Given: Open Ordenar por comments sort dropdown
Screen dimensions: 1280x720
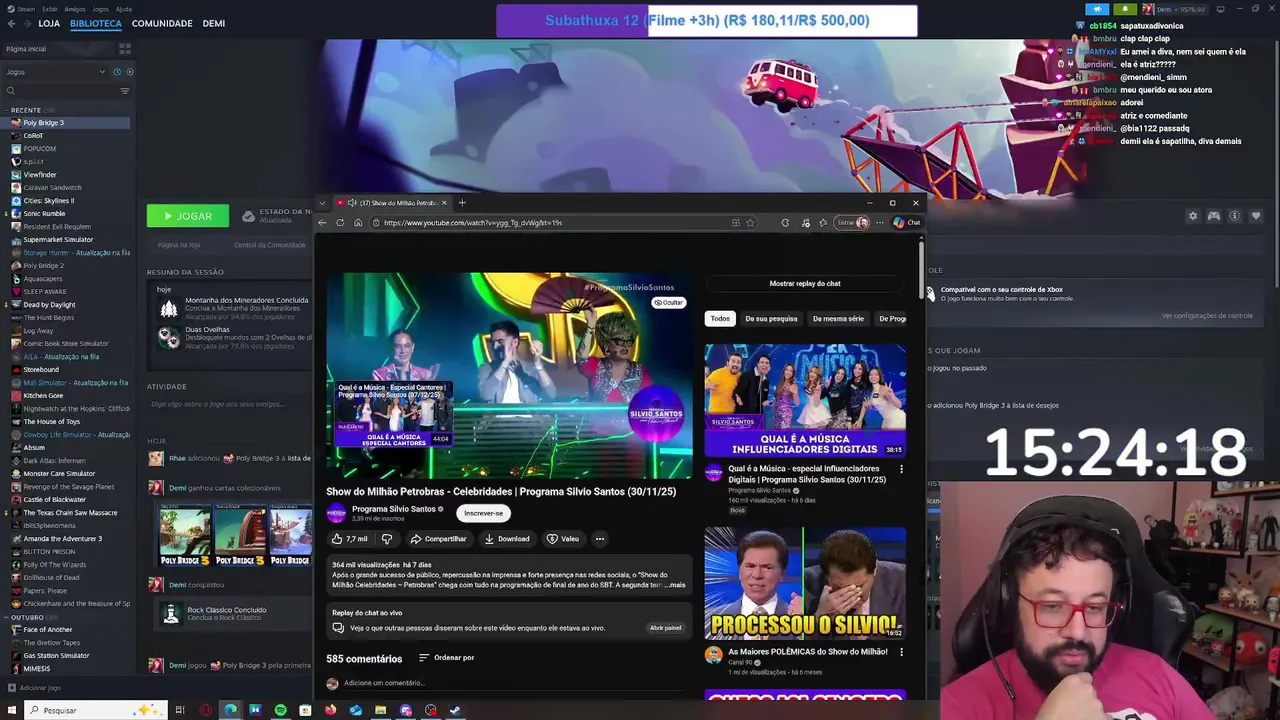Looking at the screenshot, I should click(446, 658).
